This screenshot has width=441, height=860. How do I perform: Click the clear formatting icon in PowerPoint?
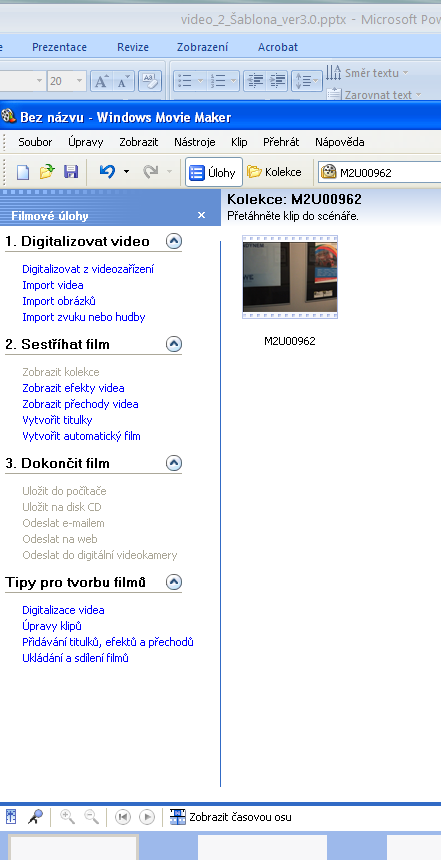(x=150, y=81)
